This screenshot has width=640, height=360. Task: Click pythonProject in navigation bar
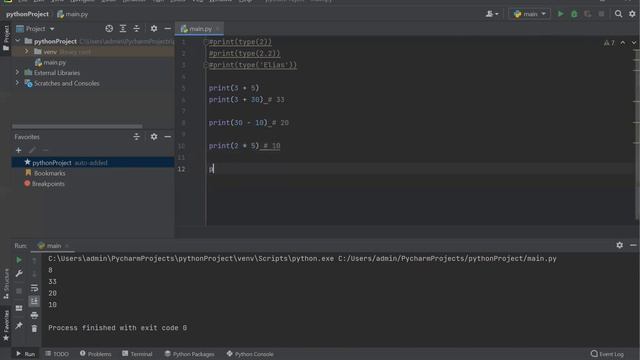tap(27, 14)
